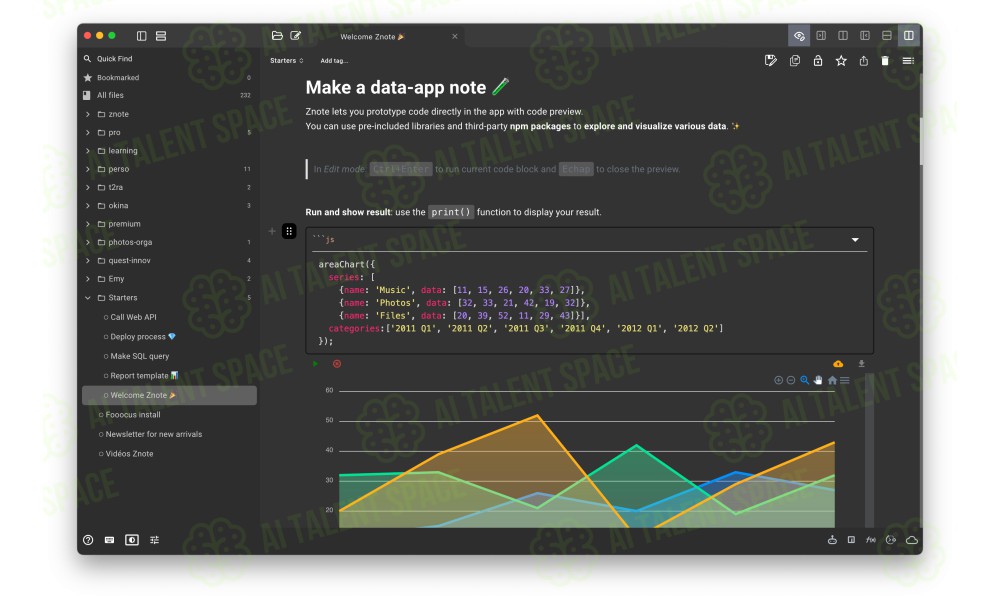Screen dimensions: 1000x600
Task: Click the AI robot icon
Action: coord(832,540)
